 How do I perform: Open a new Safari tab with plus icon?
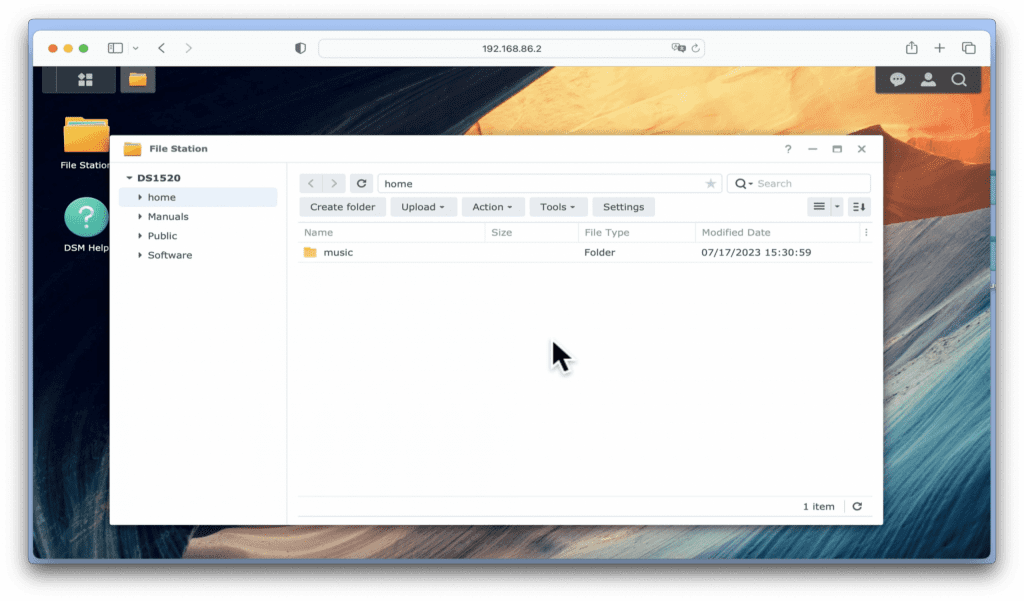pyautogui.click(x=939, y=48)
